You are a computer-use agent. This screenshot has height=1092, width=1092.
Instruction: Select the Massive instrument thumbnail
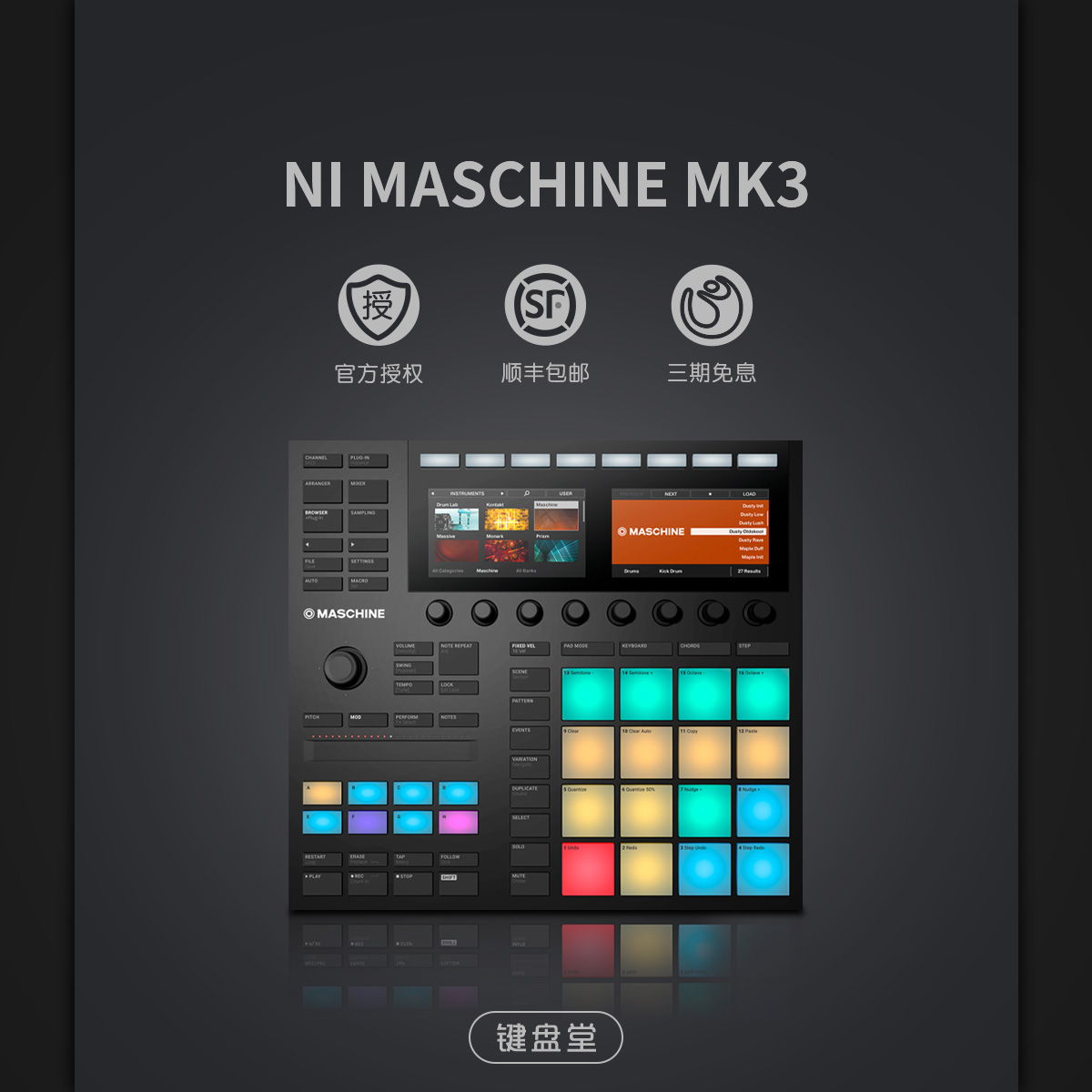tap(457, 549)
